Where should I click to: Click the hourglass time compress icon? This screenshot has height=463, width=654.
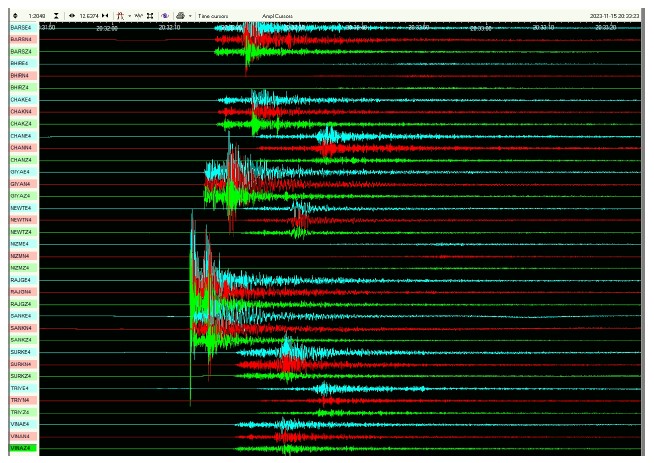tap(56, 16)
